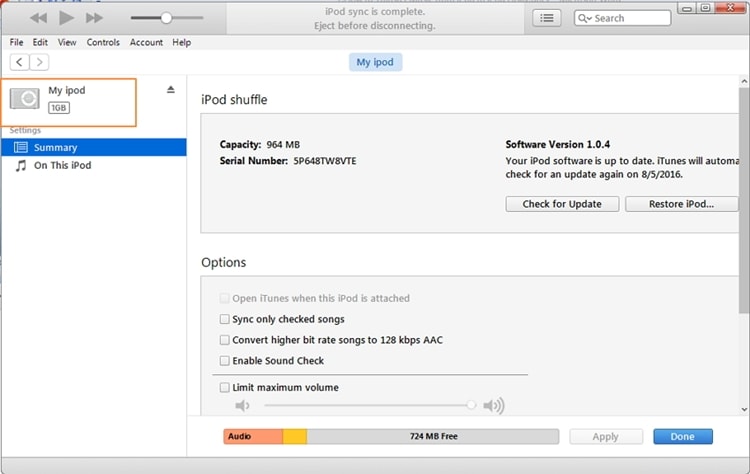Click the maximum volume limit slider knob
750x474 pixels.
pyautogui.click(x=471, y=405)
